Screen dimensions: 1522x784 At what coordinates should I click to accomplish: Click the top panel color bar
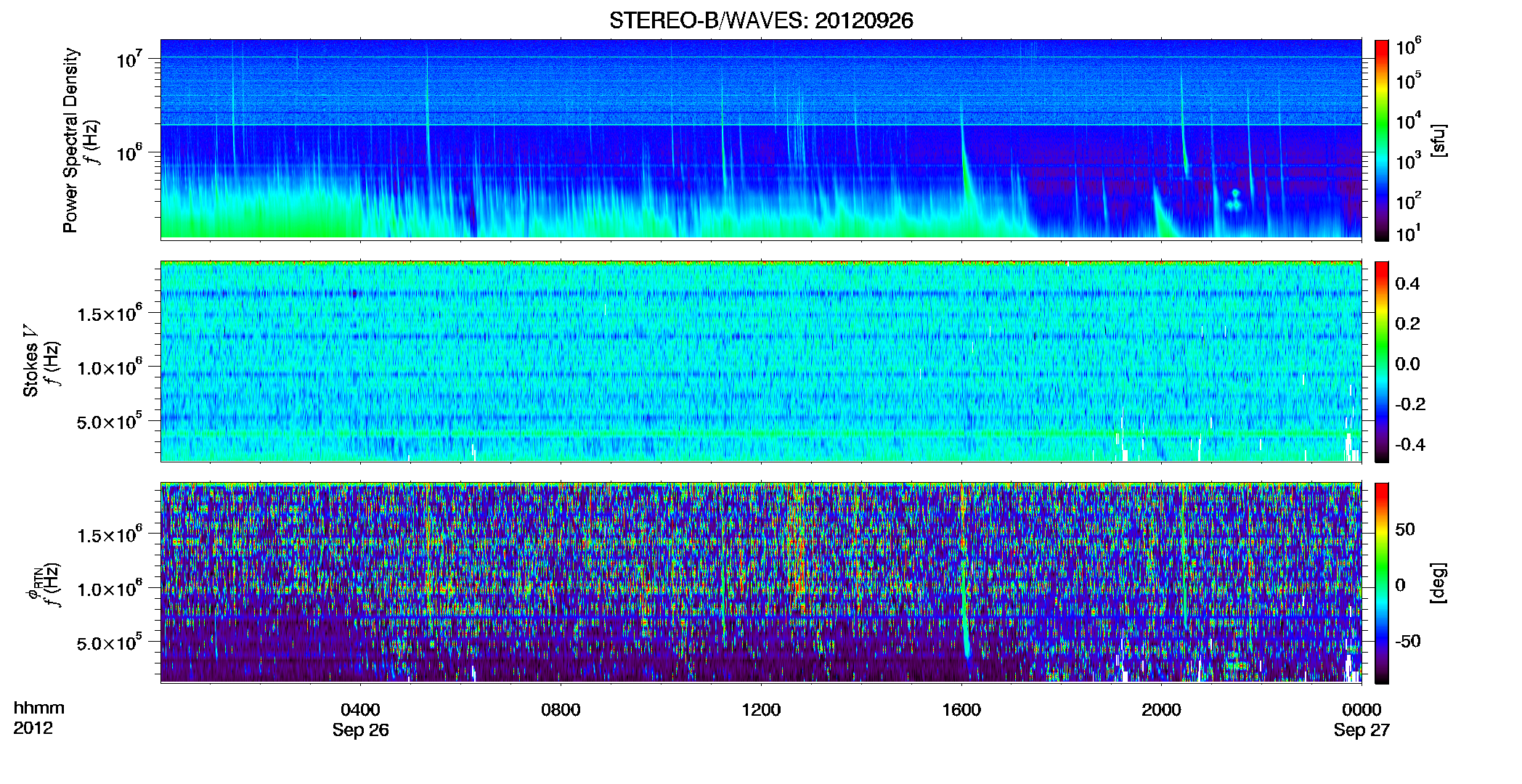pos(1382,140)
